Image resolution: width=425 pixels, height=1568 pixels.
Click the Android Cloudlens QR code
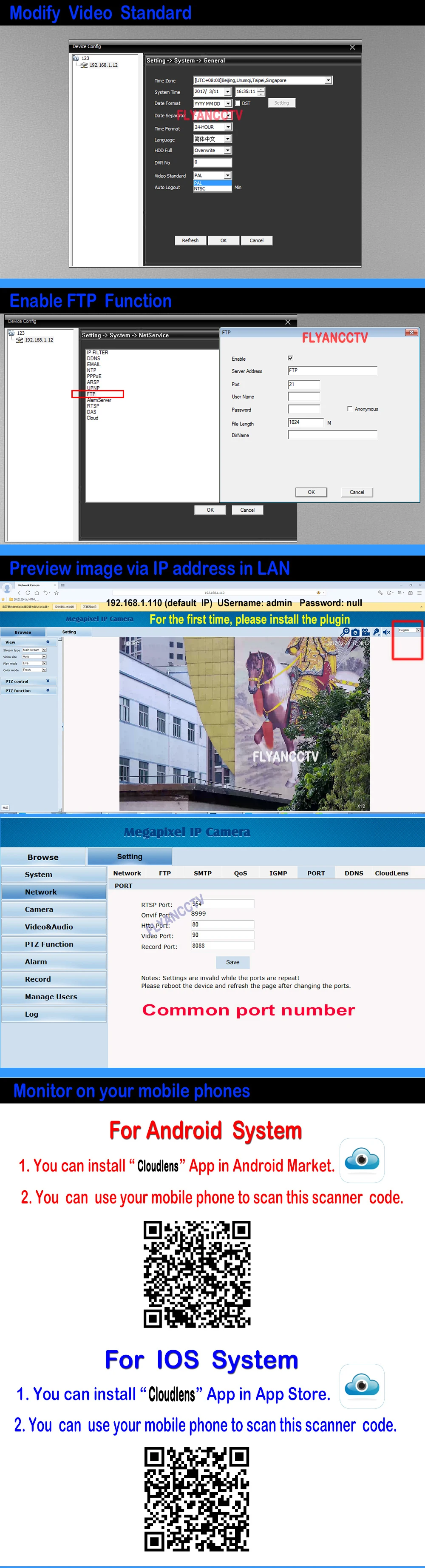197,1273
